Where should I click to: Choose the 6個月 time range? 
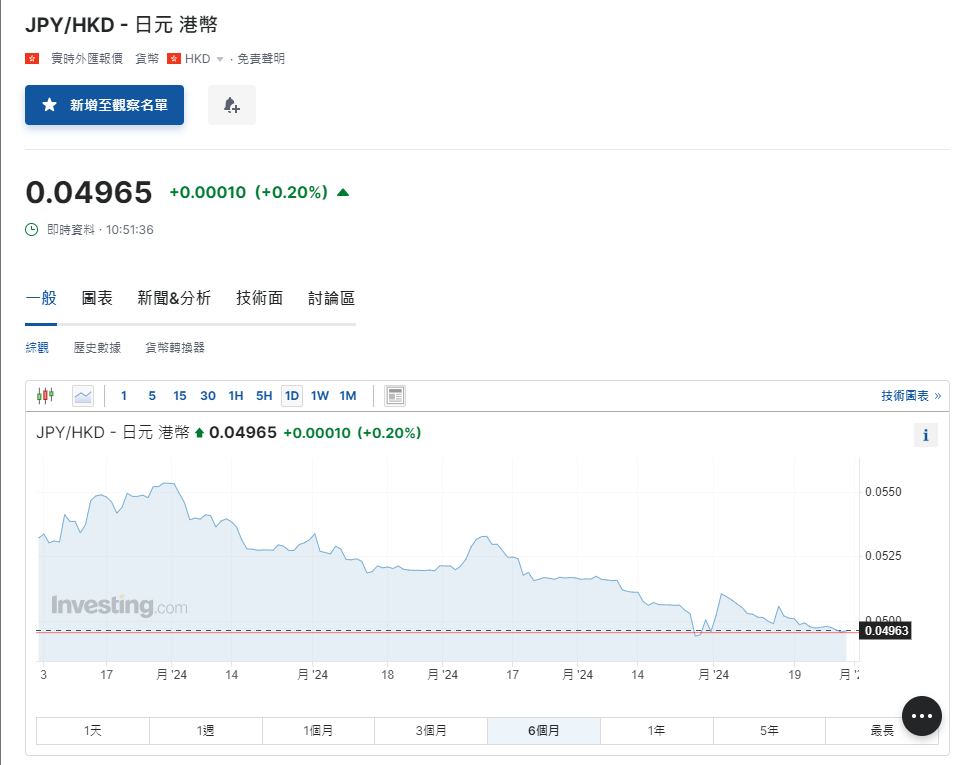[x=544, y=731]
